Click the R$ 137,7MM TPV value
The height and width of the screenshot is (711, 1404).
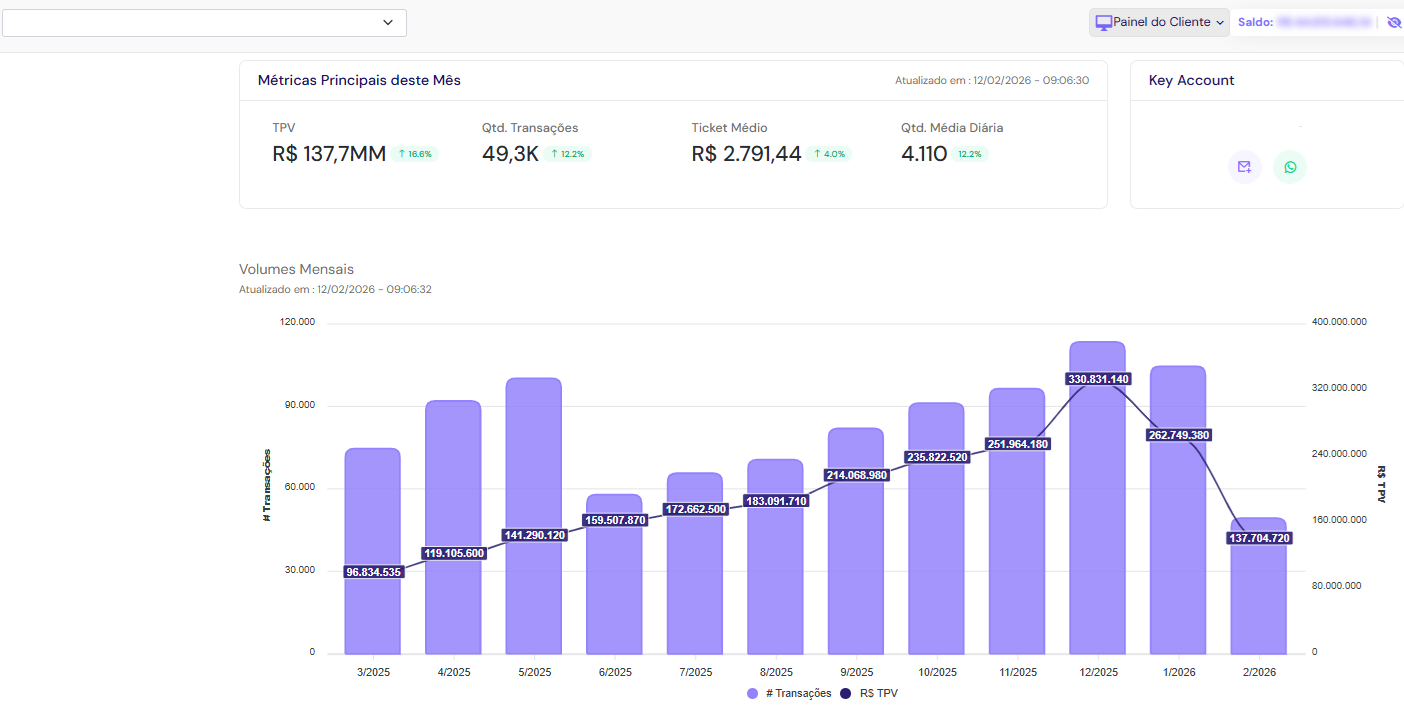(329, 154)
